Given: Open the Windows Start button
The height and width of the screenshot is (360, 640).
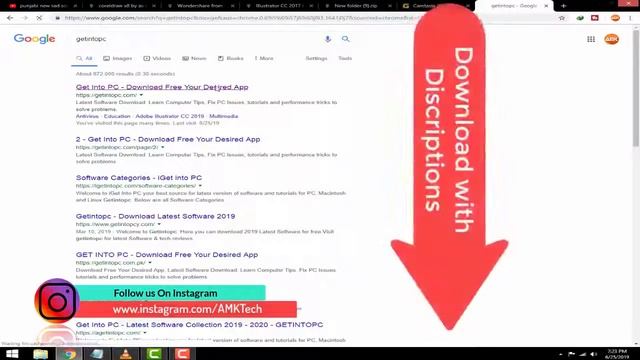Looking at the screenshot, I should [x=12, y=354].
